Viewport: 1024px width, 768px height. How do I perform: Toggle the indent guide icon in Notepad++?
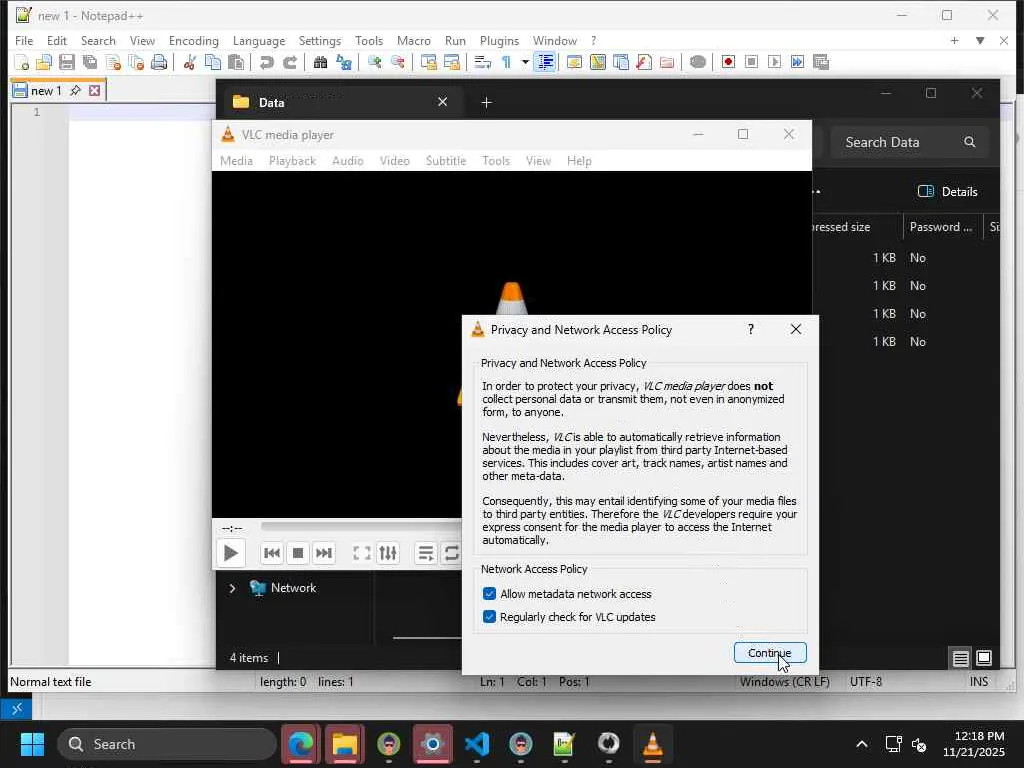[545, 62]
